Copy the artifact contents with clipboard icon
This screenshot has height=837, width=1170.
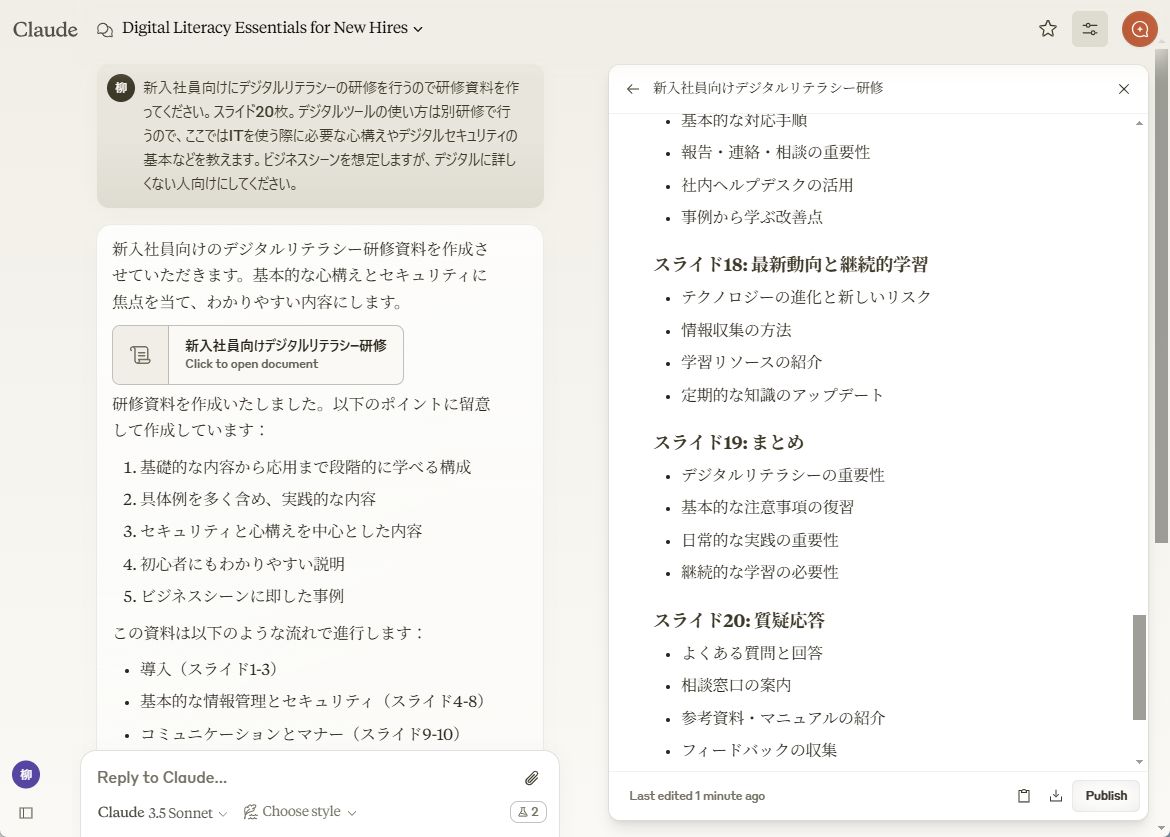(x=1024, y=796)
